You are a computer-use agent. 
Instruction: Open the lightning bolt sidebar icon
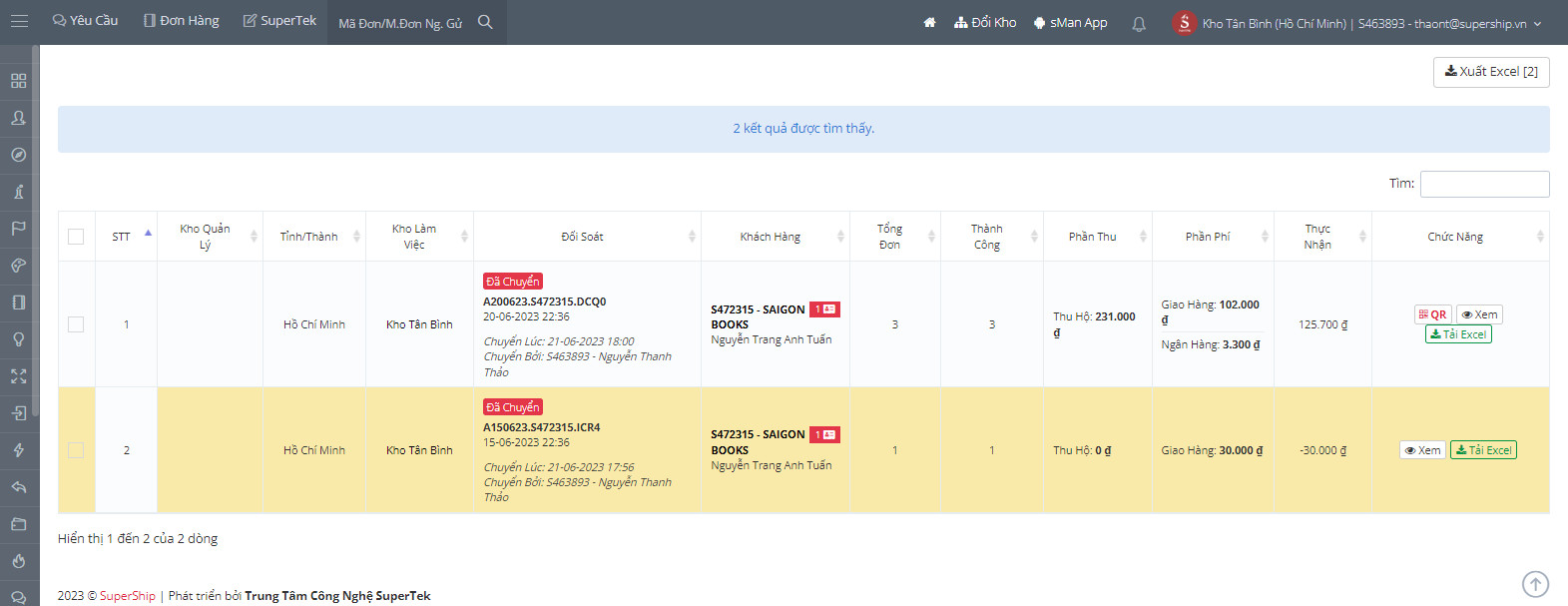[x=18, y=450]
